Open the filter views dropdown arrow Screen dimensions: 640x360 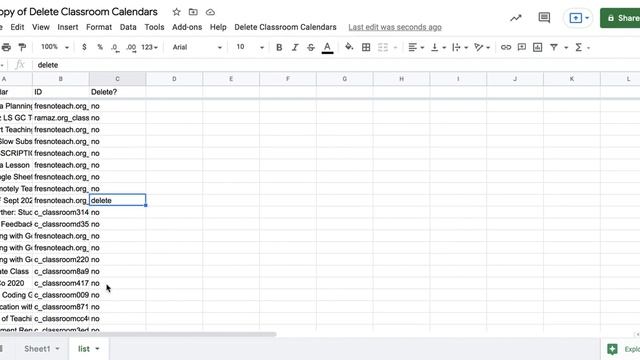[566, 48]
